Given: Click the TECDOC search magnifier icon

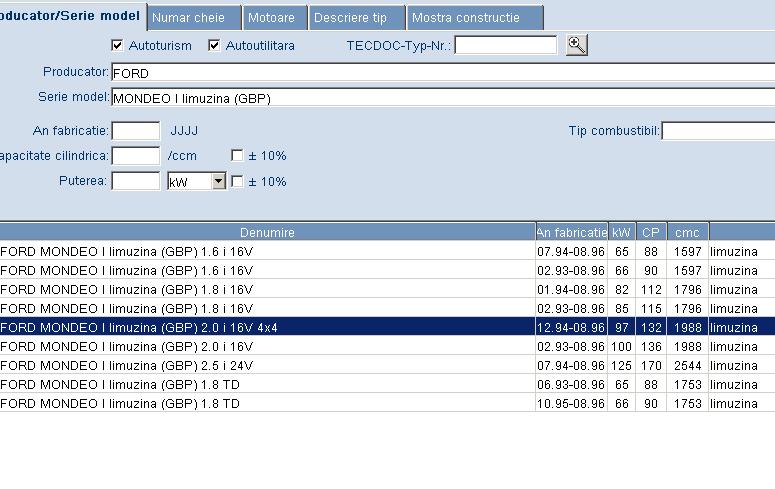Looking at the screenshot, I should pos(576,45).
